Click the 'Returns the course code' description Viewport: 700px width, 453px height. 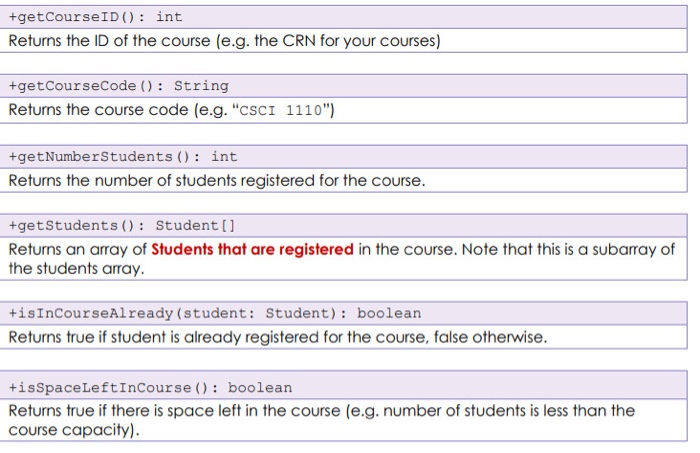pyautogui.click(x=171, y=110)
